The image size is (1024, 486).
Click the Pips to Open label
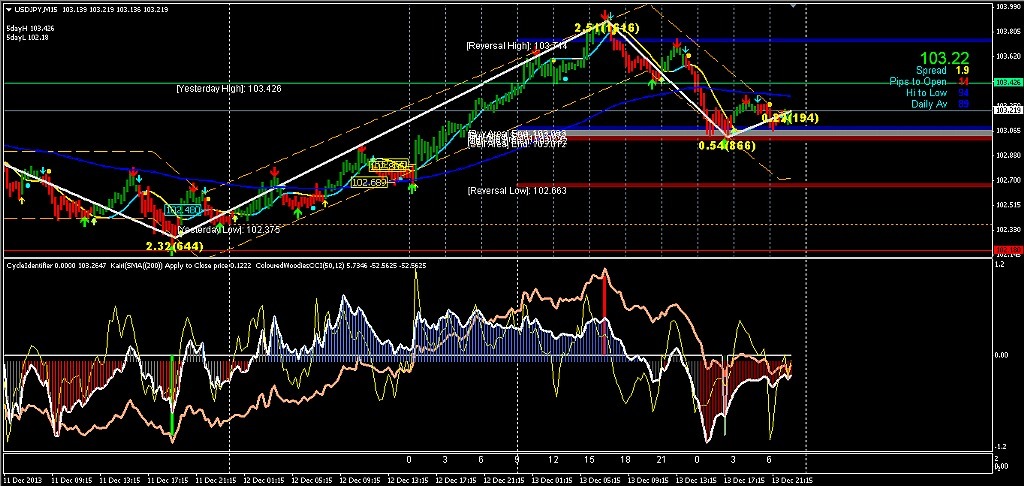[x=918, y=81]
